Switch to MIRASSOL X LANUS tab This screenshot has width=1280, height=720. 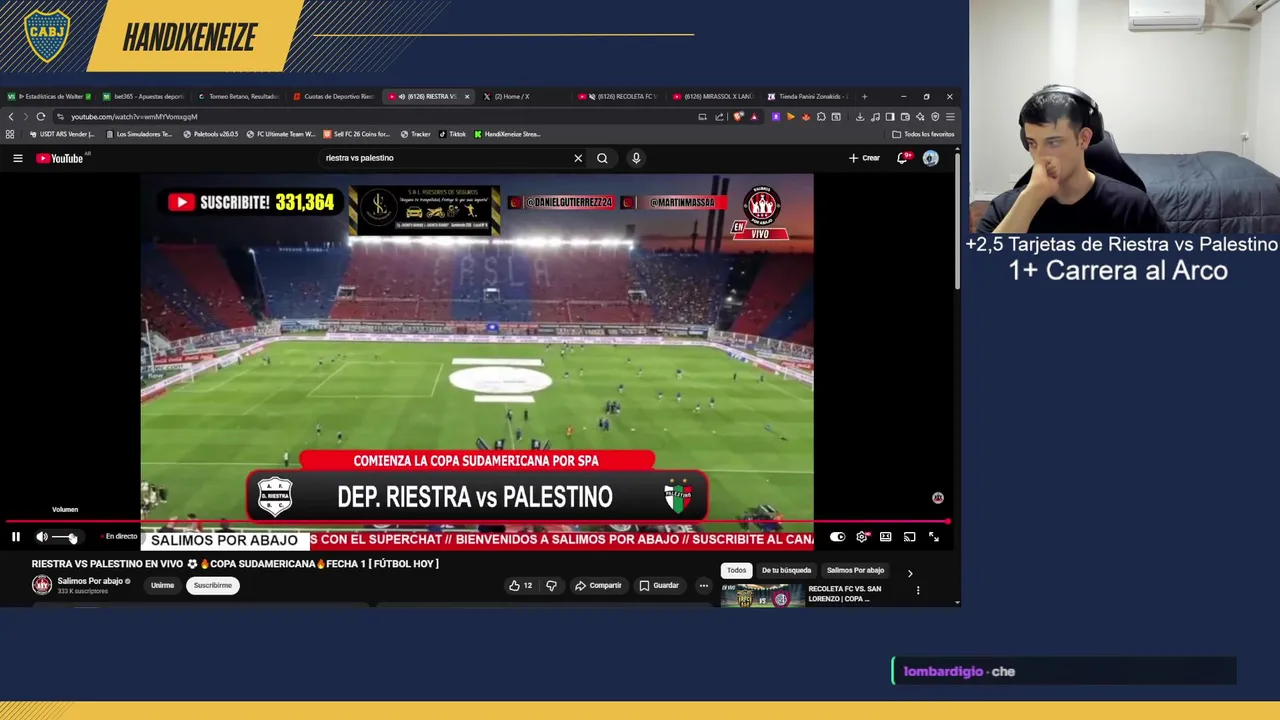(x=713, y=97)
